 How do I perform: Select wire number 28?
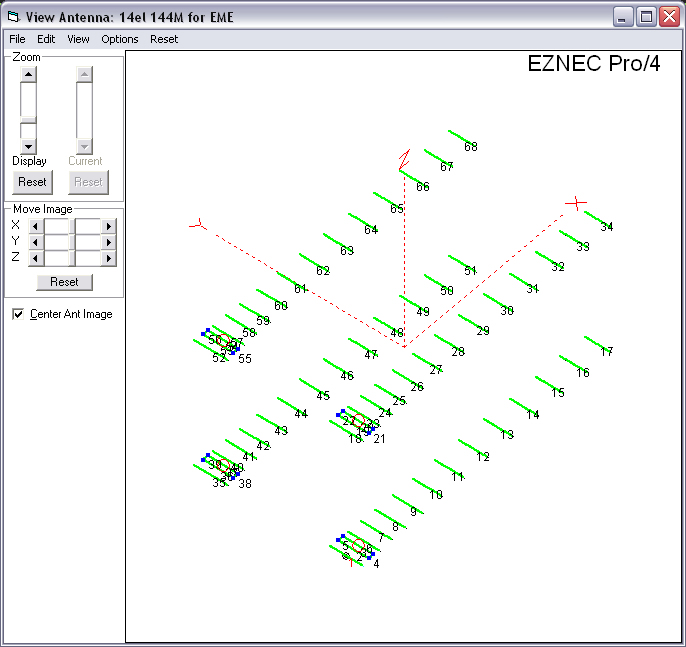[x=458, y=352]
